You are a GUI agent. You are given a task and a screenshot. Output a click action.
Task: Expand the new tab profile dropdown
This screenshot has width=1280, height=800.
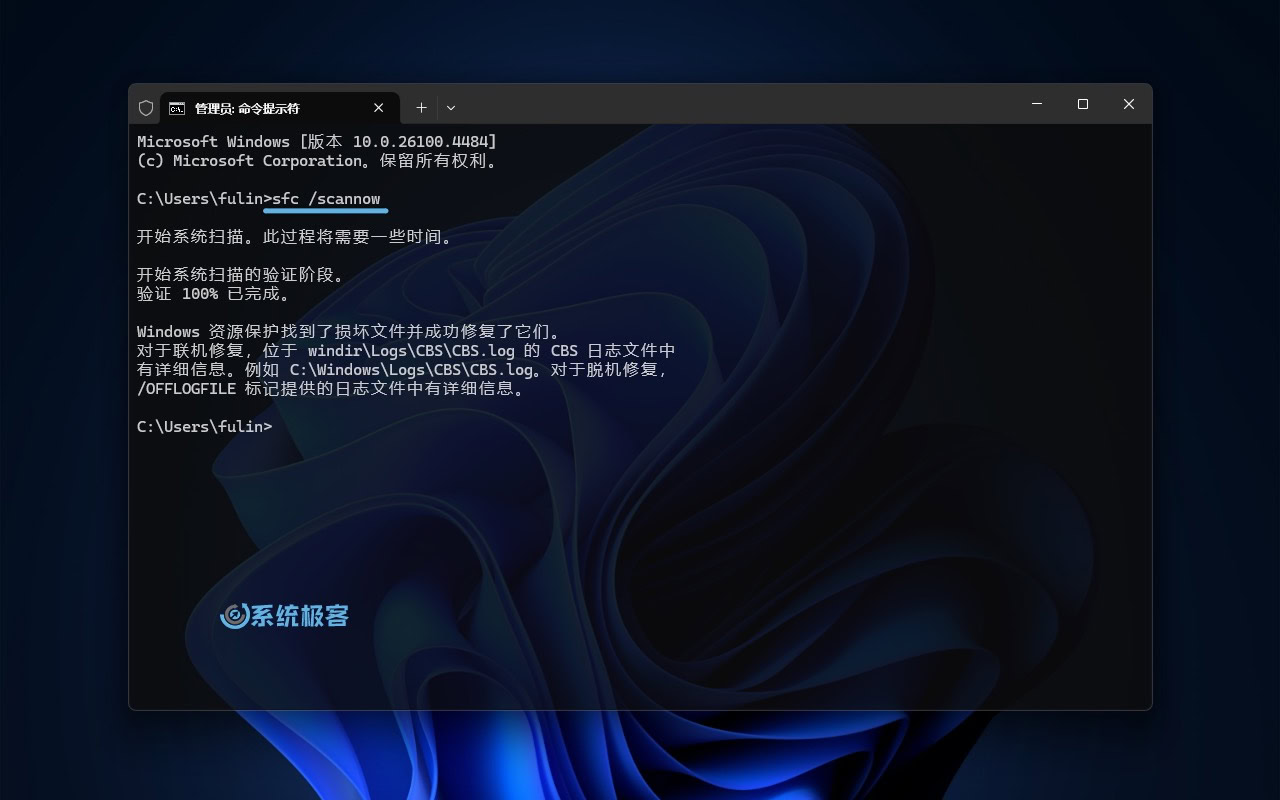(451, 108)
